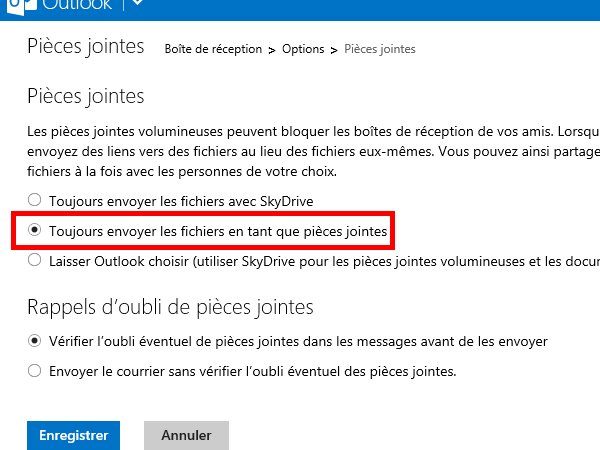Click the Outlook wordmark text in header
Viewport: 600px width, 450px height.
click(77, 5)
